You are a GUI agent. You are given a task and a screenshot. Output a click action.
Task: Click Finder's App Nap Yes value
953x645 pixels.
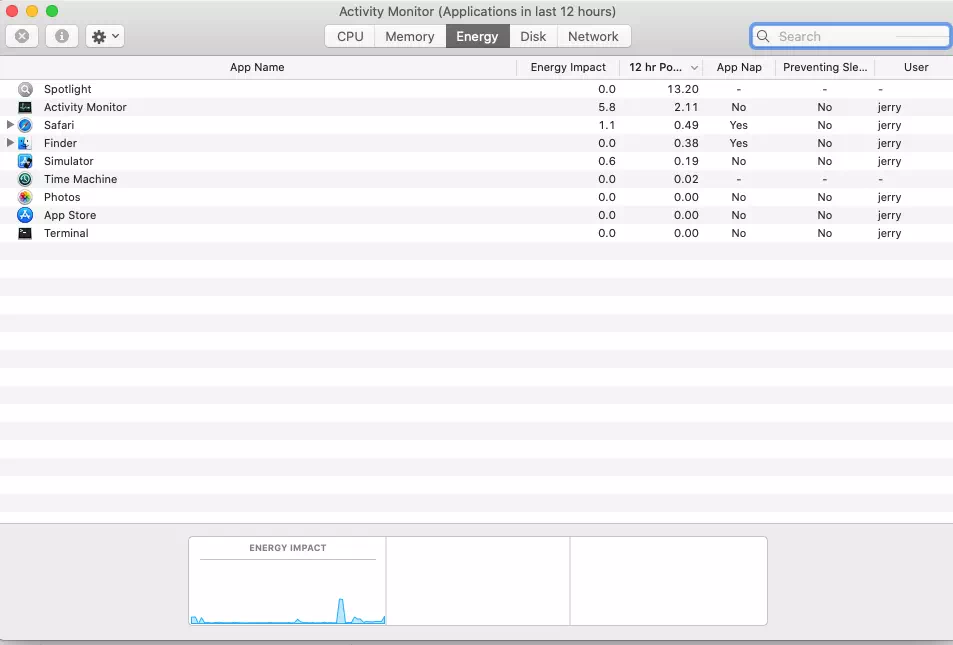738,143
